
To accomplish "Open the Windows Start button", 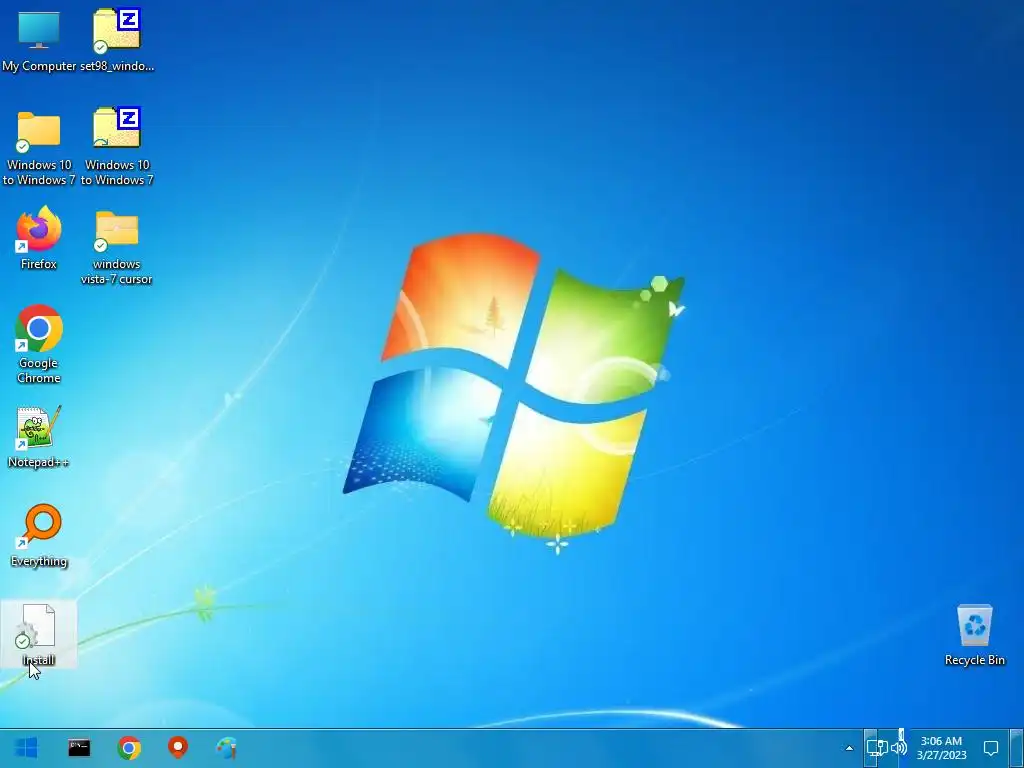I will pos(26,748).
